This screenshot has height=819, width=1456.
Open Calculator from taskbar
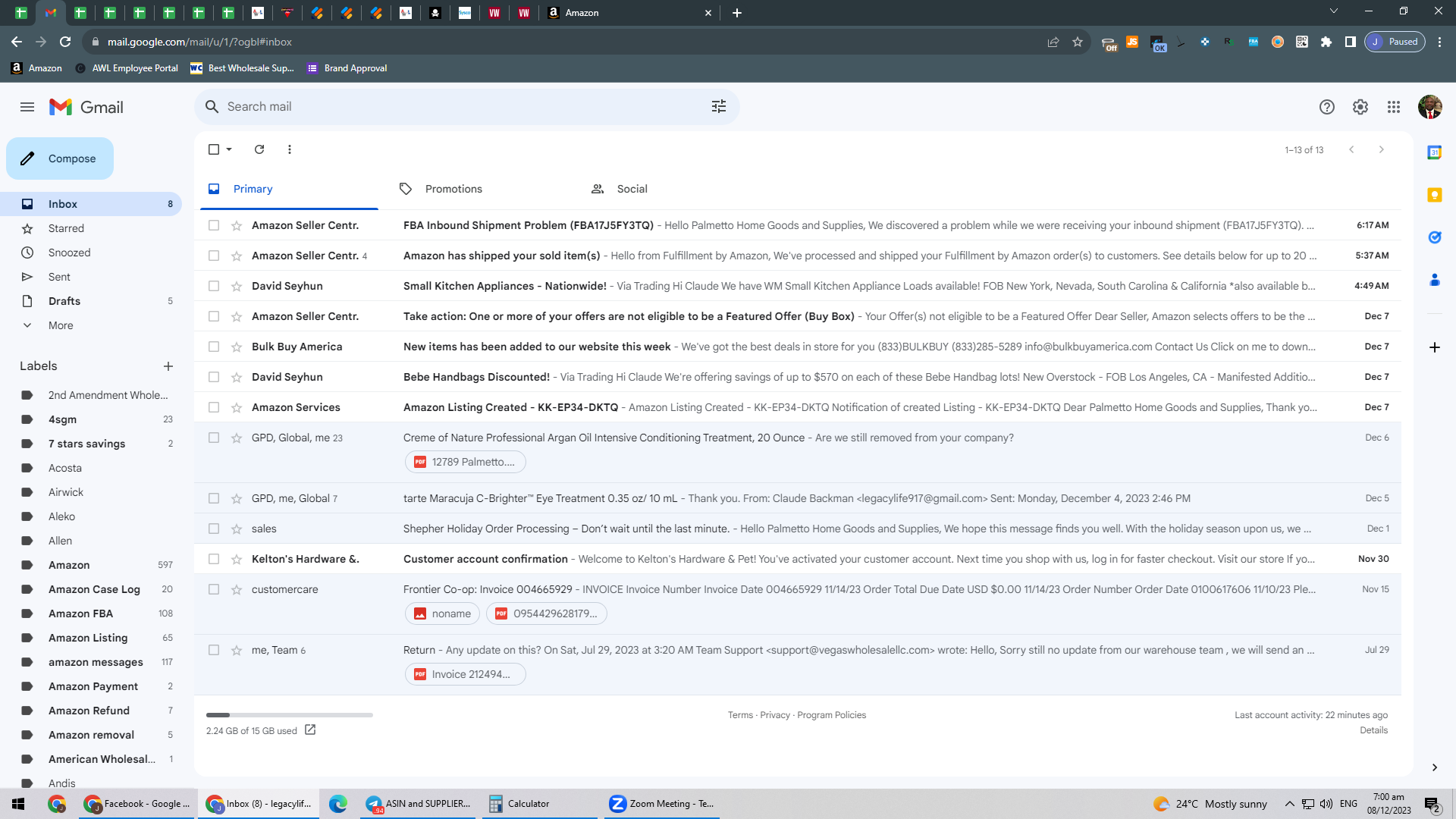(539, 804)
